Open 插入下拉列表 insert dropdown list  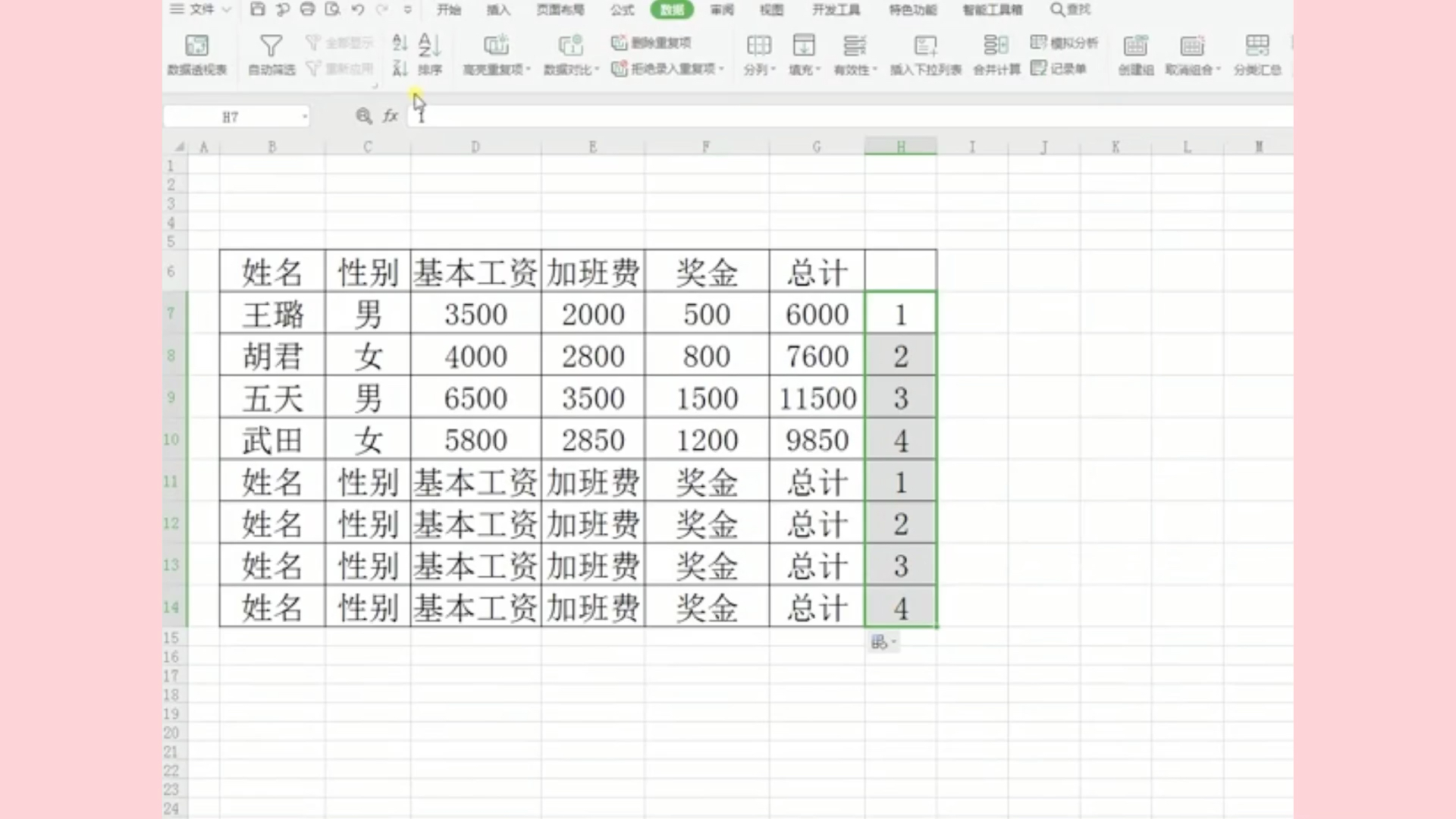(x=925, y=55)
